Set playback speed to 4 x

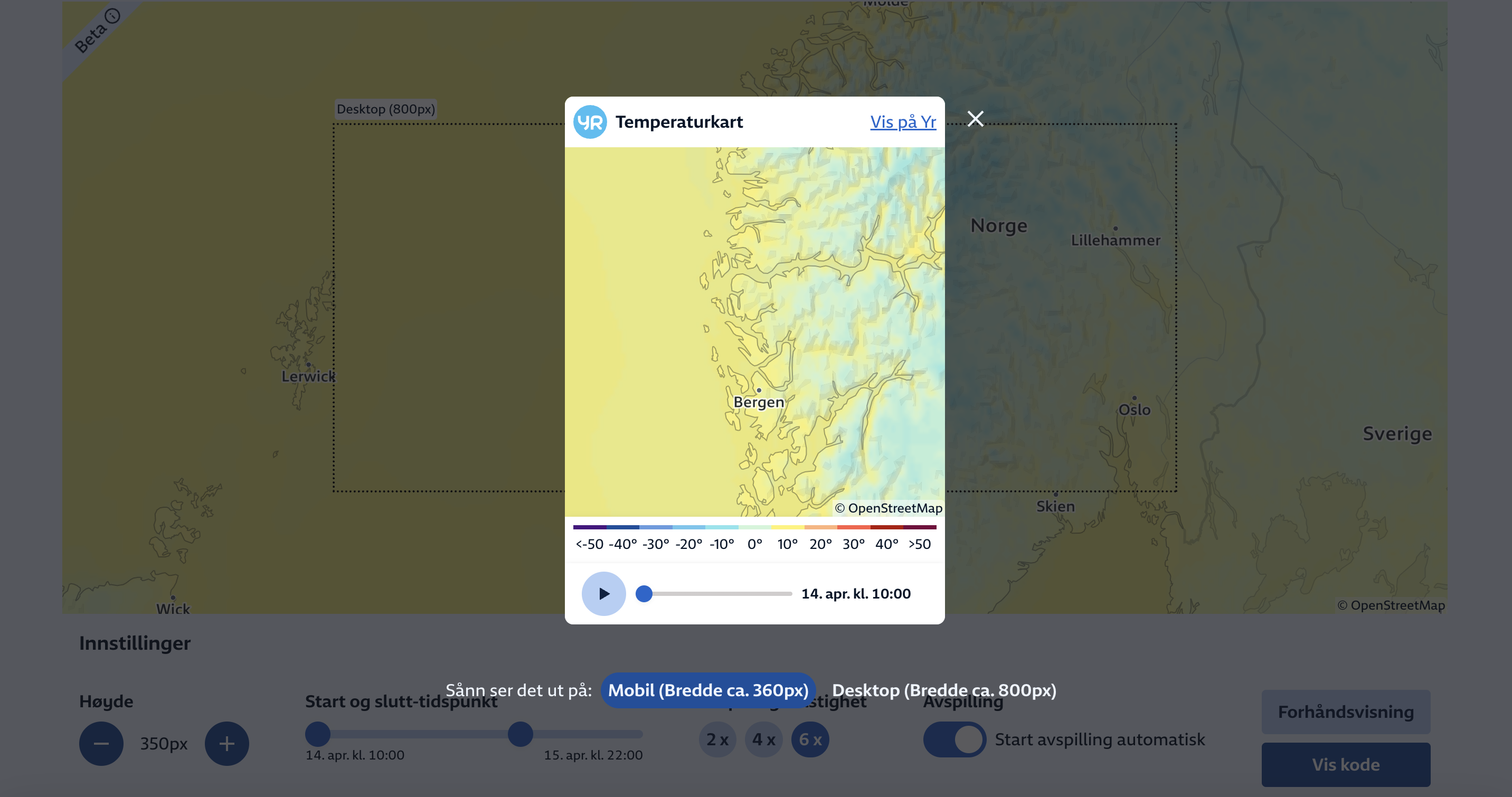[x=763, y=739]
